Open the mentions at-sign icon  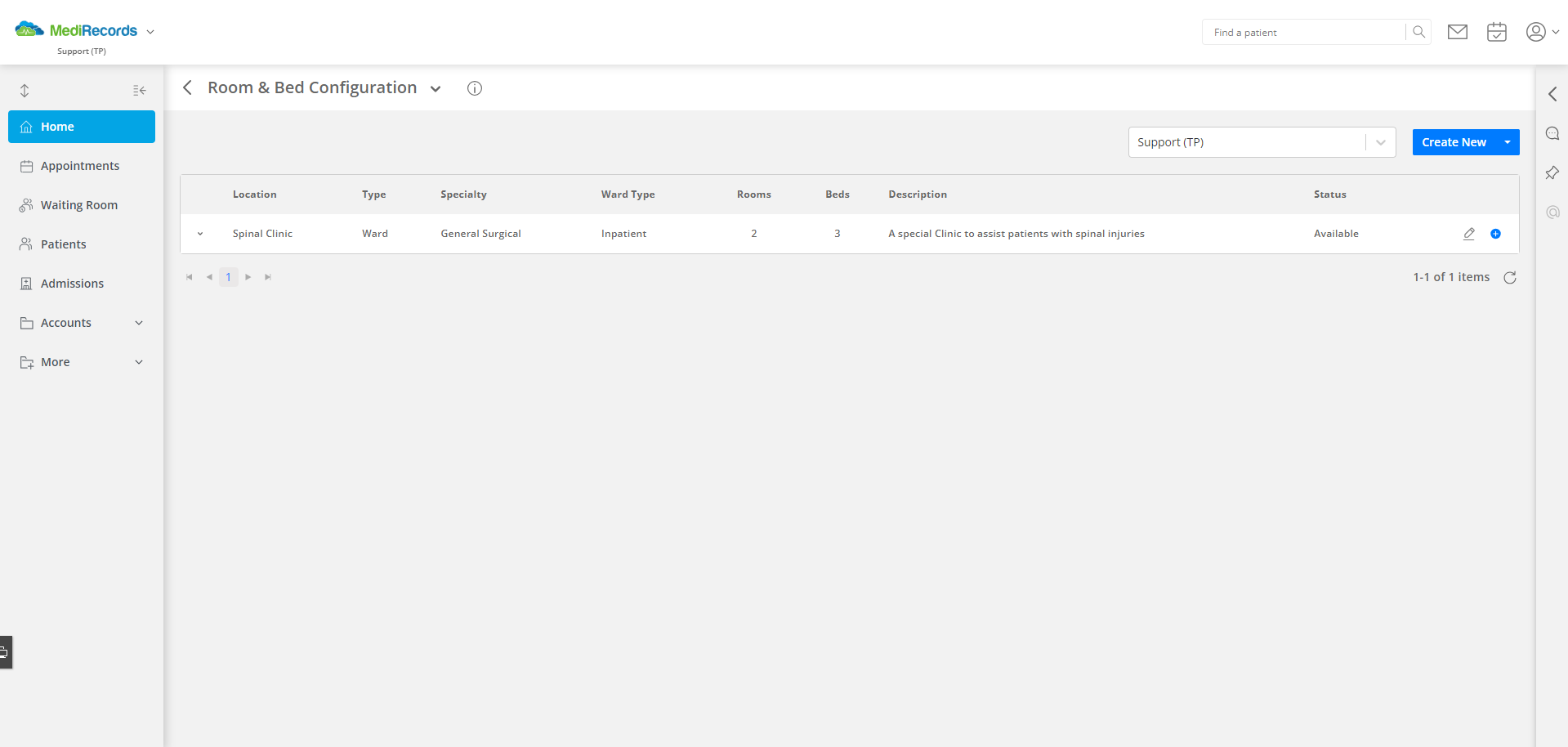tap(1552, 212)
